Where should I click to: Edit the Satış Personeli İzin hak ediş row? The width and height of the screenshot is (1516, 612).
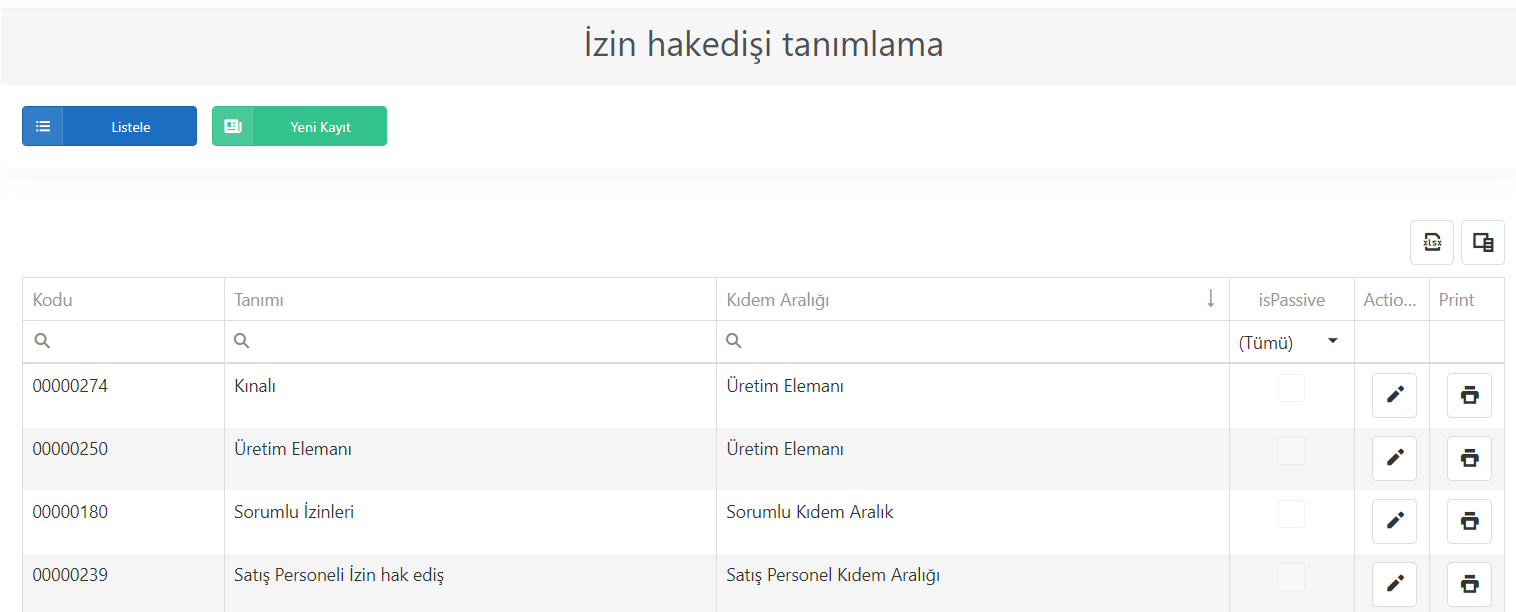pos(1394,584)
